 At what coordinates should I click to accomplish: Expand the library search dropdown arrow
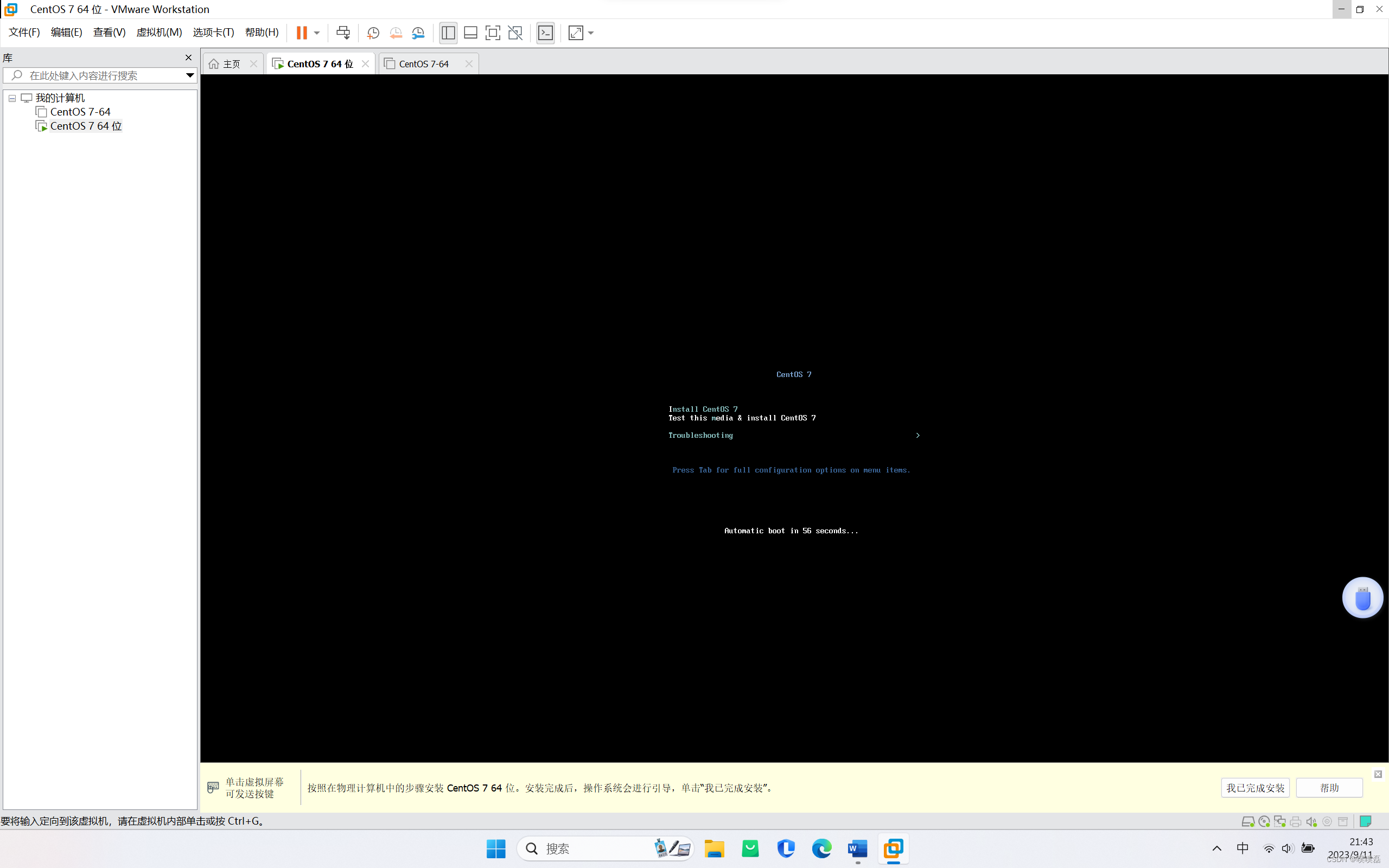point(189,75)
